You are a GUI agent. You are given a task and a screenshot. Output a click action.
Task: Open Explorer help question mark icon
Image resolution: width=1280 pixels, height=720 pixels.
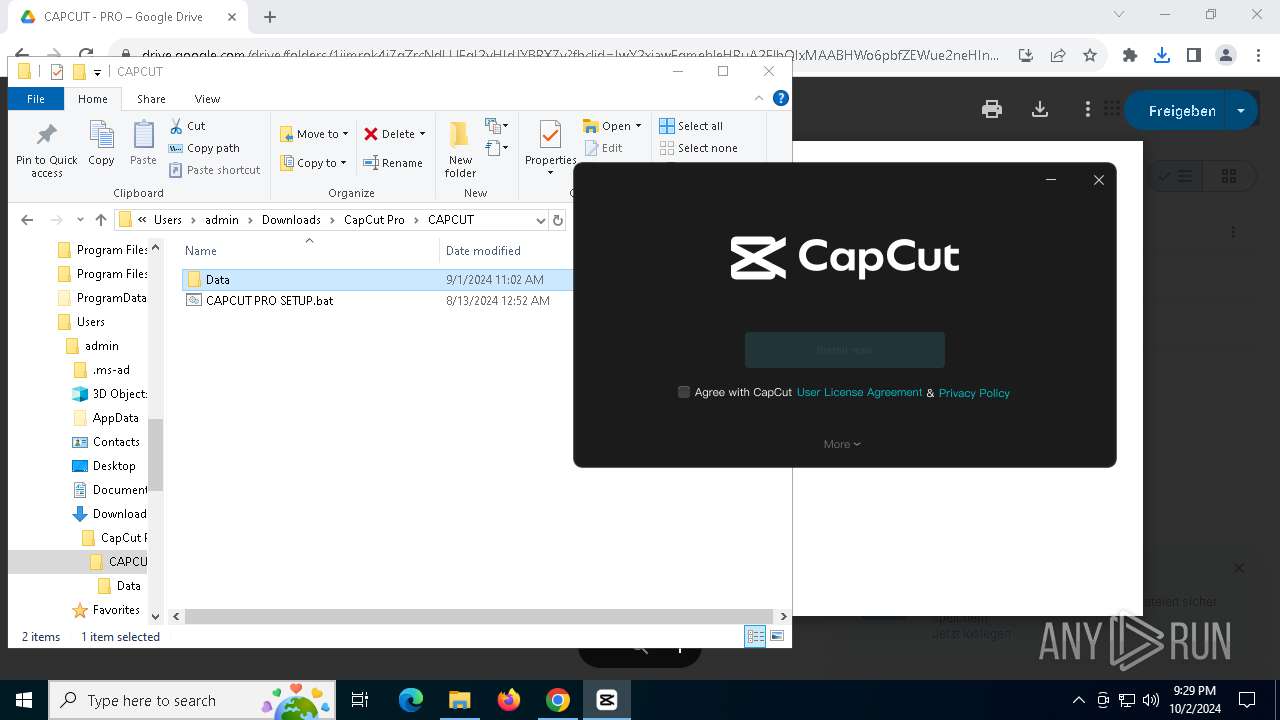coord(781,98)
